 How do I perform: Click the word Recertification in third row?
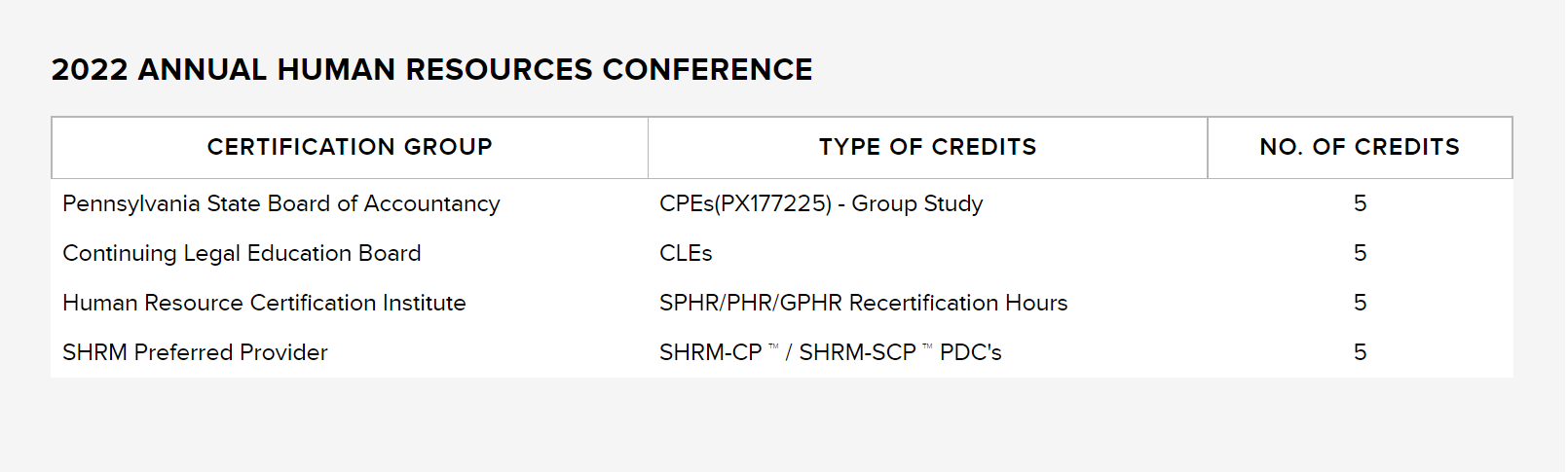click(923, 303)
